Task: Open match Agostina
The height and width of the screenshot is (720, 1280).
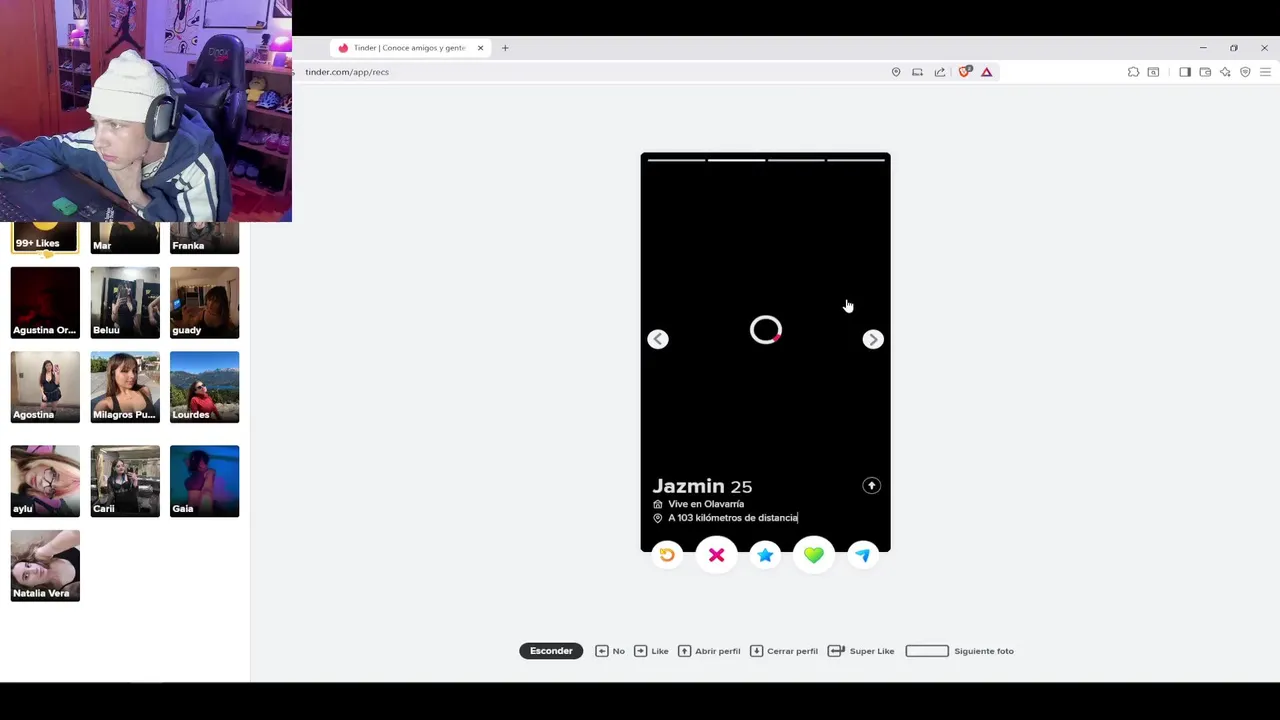Action: coord(45,387)
